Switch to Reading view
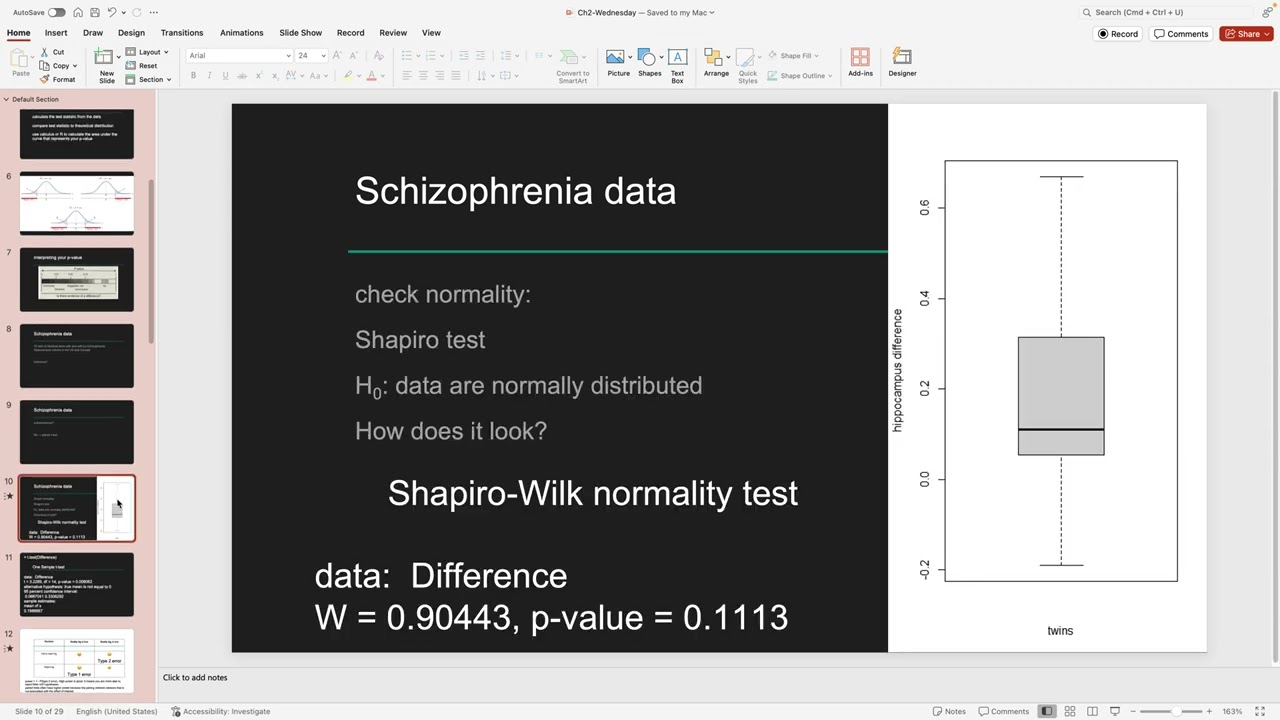 point(1092,711)
